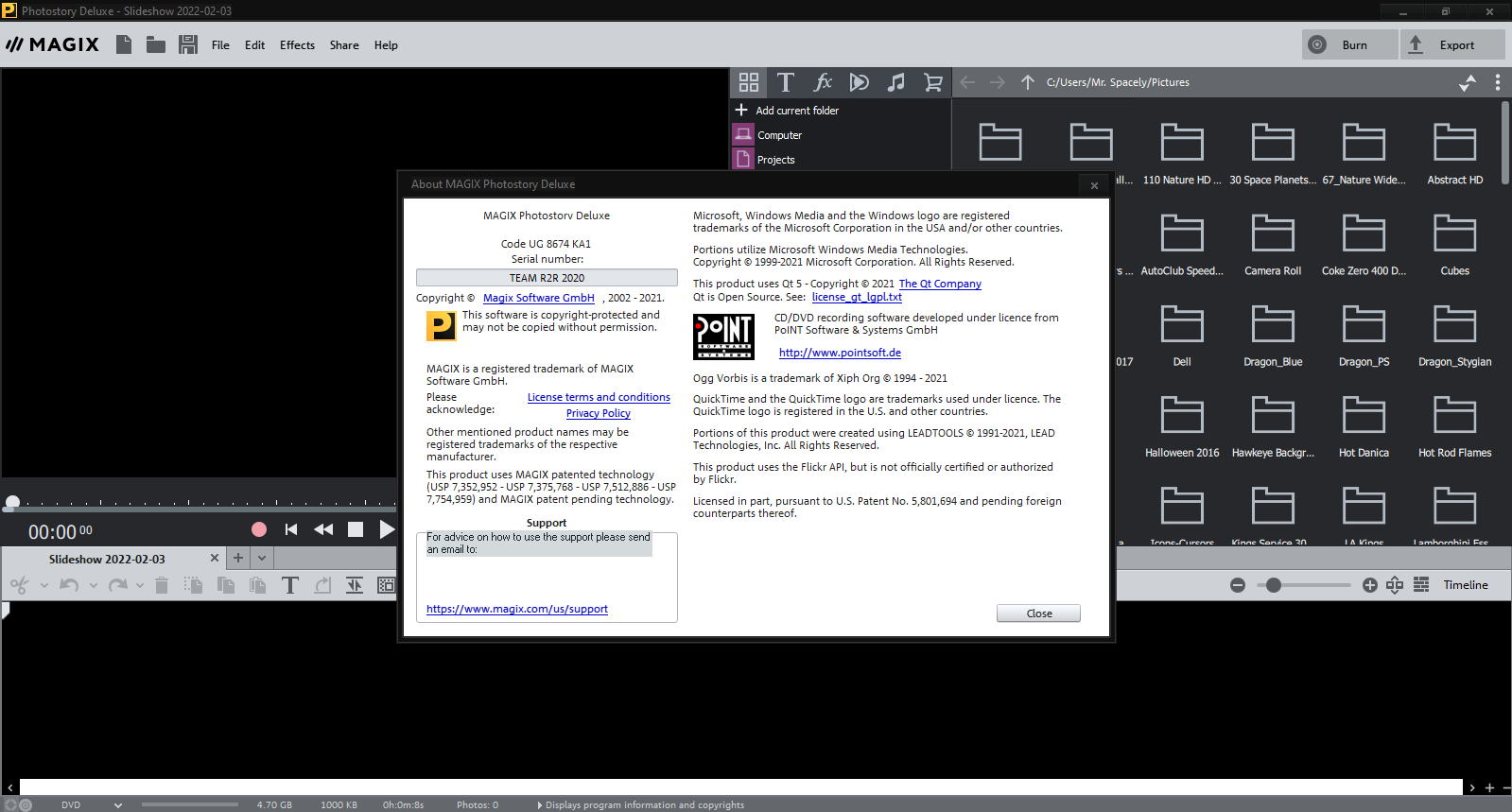Open the Fades and transitions tab icon
Viewport: 1512px width, 812px height.
click(x=860, y=82)
